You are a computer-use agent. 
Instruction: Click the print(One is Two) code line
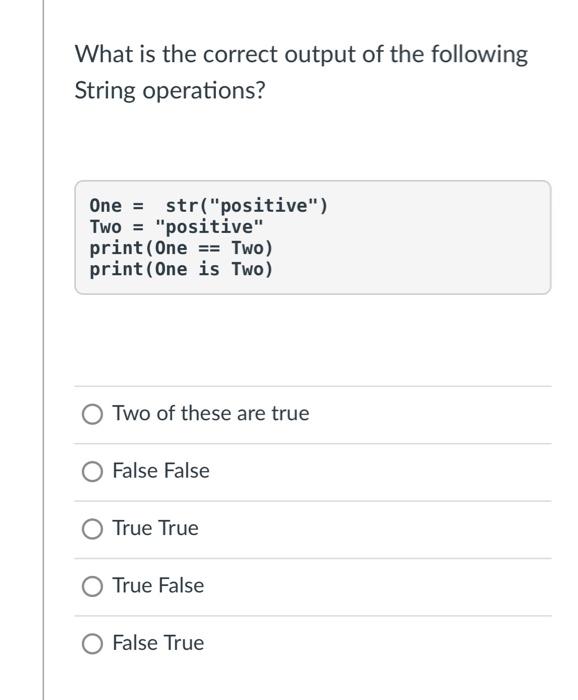click(x=181, y=269)
